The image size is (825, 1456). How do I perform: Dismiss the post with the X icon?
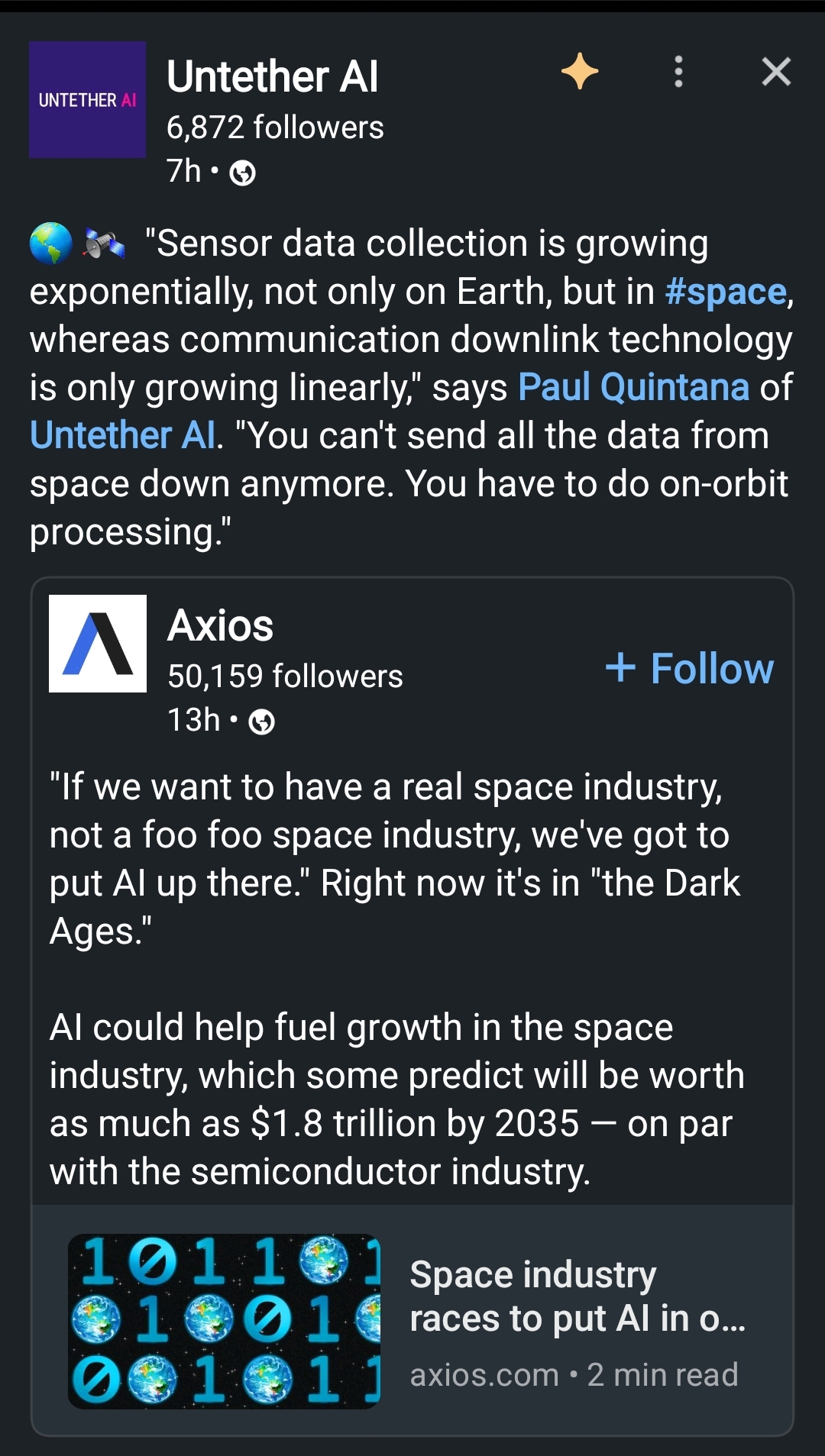click(x=776, y=72)
